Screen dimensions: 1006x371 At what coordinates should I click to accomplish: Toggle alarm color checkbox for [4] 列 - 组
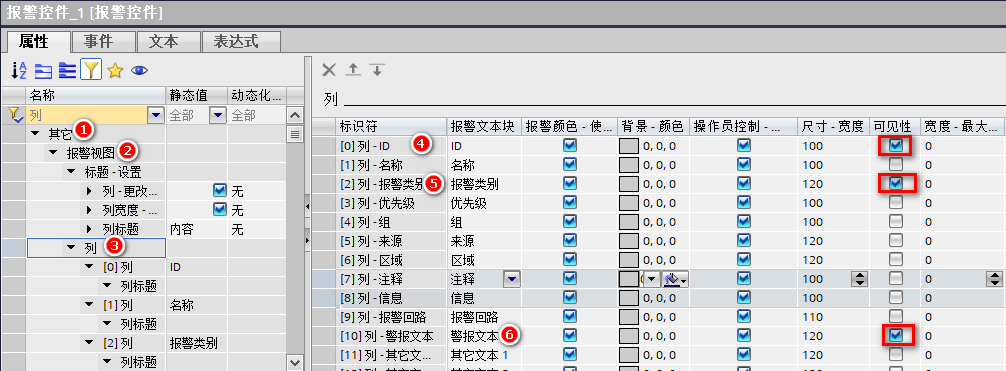(569, 221)
